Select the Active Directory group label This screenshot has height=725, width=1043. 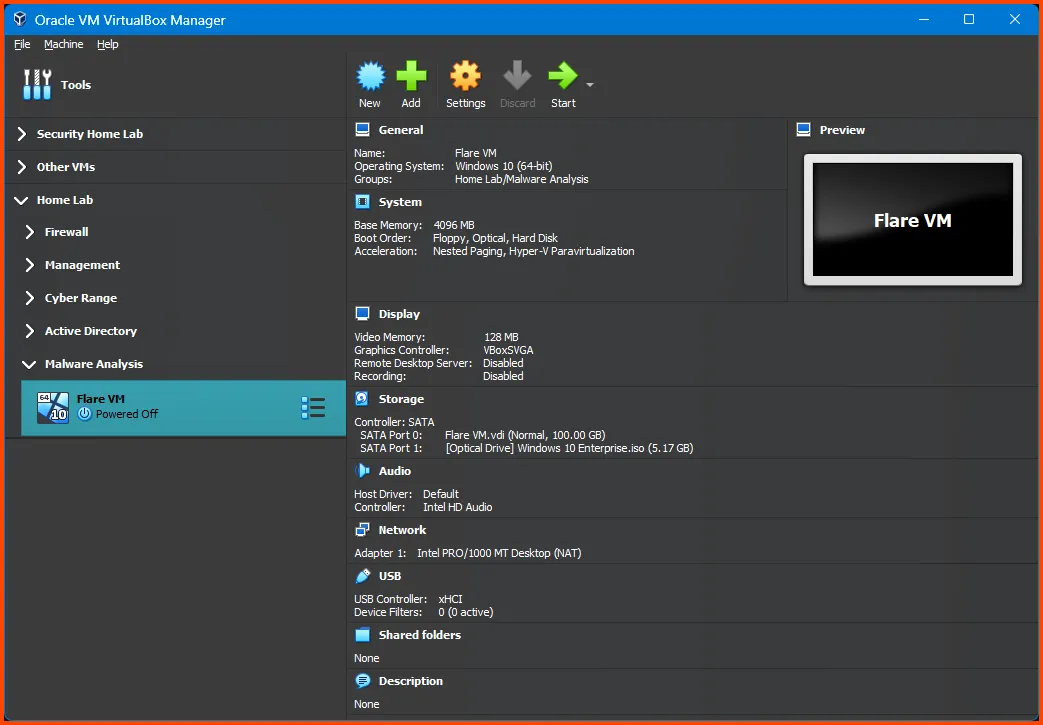(x=90, y=331)
